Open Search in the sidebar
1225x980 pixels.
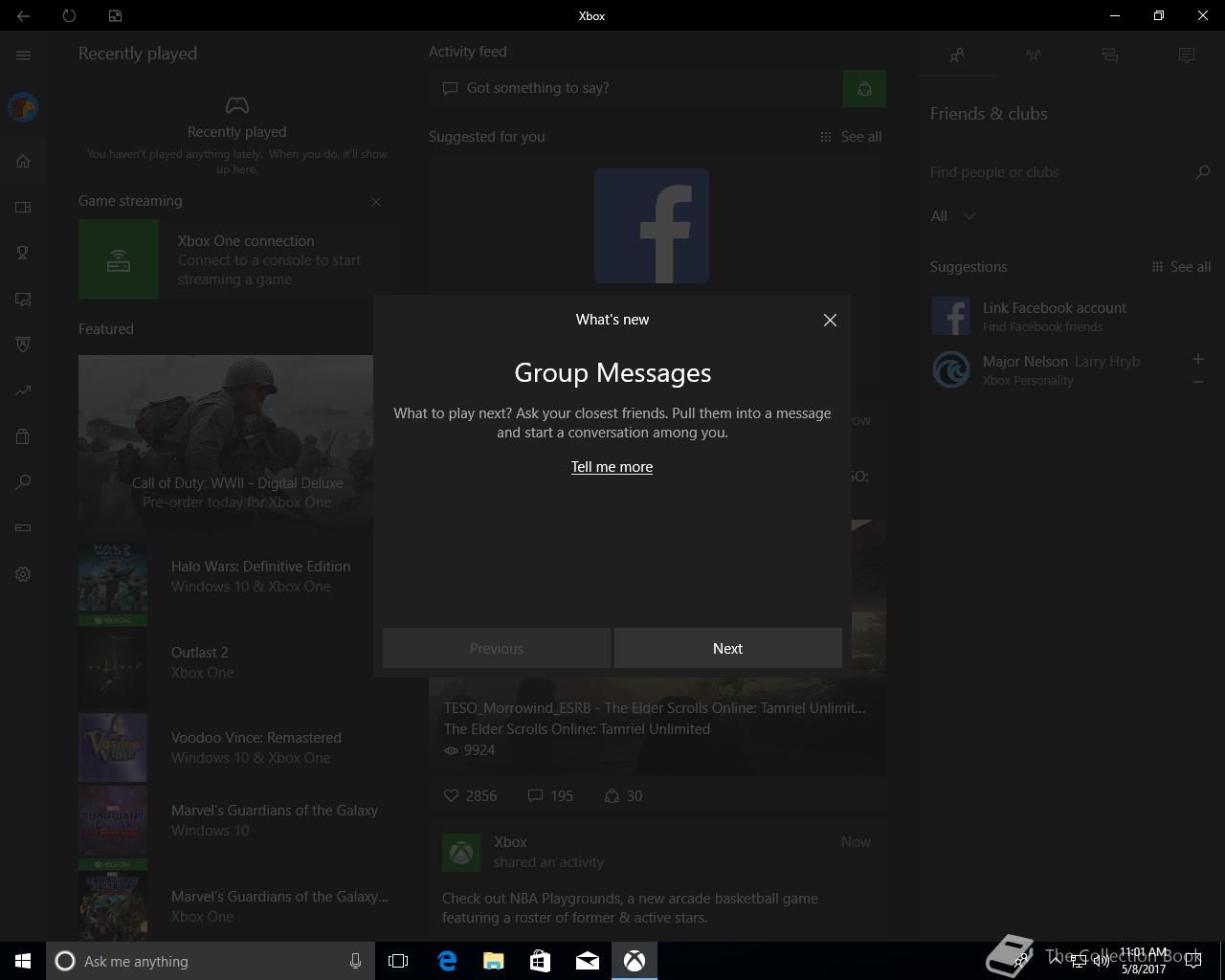tap(23, 482)
